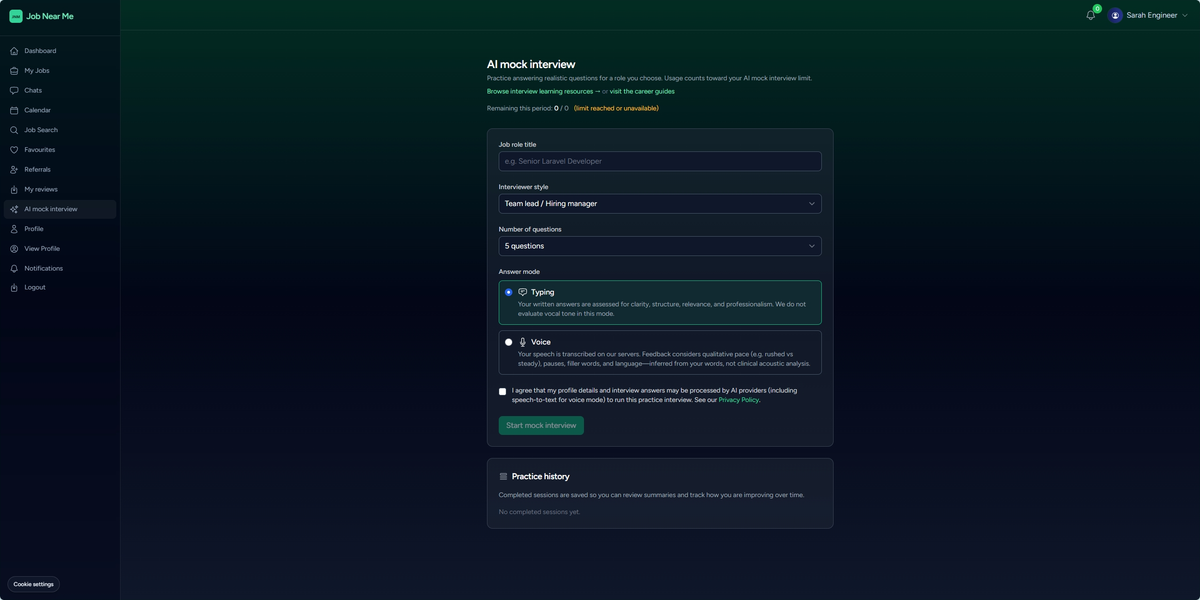Click the 'limit reached or unavailable' text

[616, 108]
